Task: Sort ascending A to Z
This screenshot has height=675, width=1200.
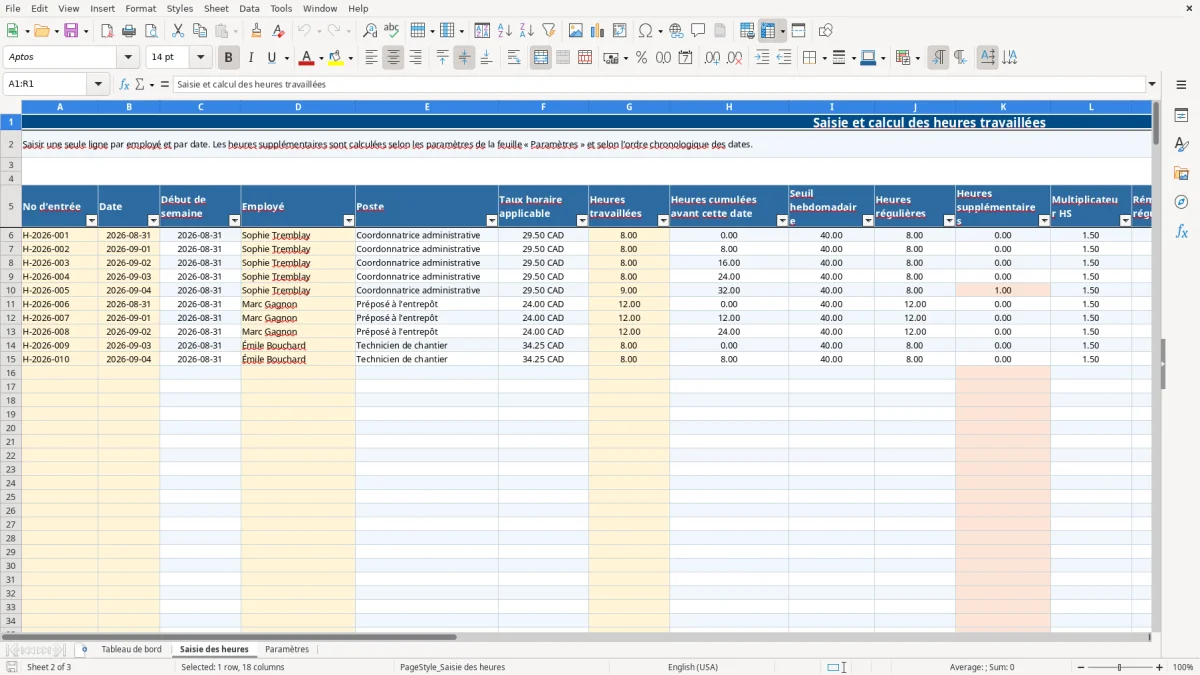Action: [x=505, y=31]
